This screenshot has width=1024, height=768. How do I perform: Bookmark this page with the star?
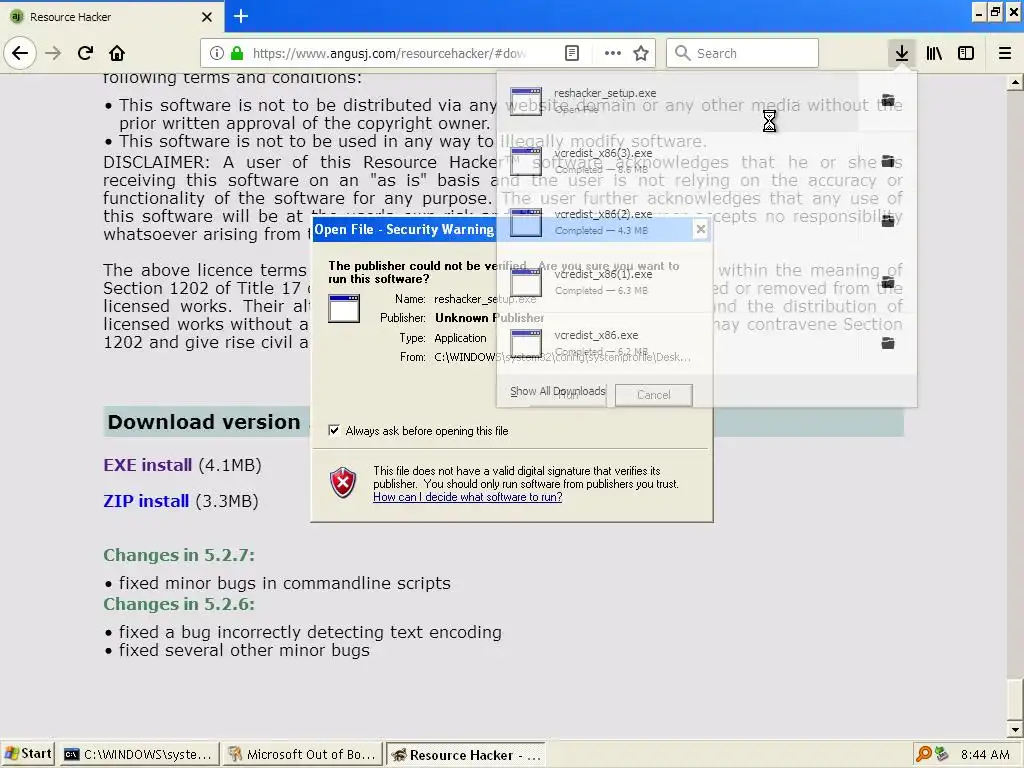tap(641, 53)
